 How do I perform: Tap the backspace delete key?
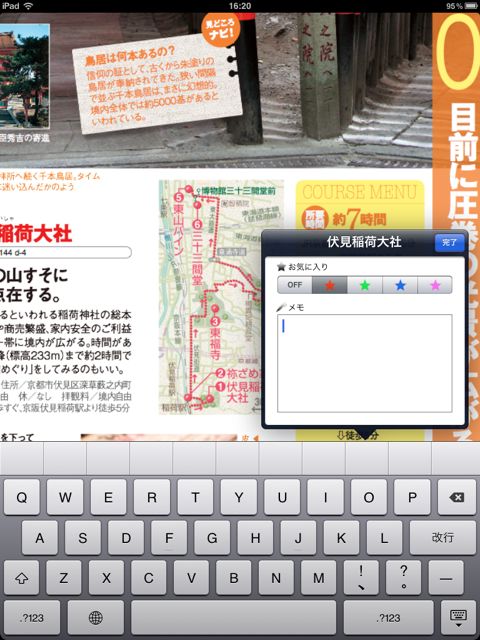456,497
